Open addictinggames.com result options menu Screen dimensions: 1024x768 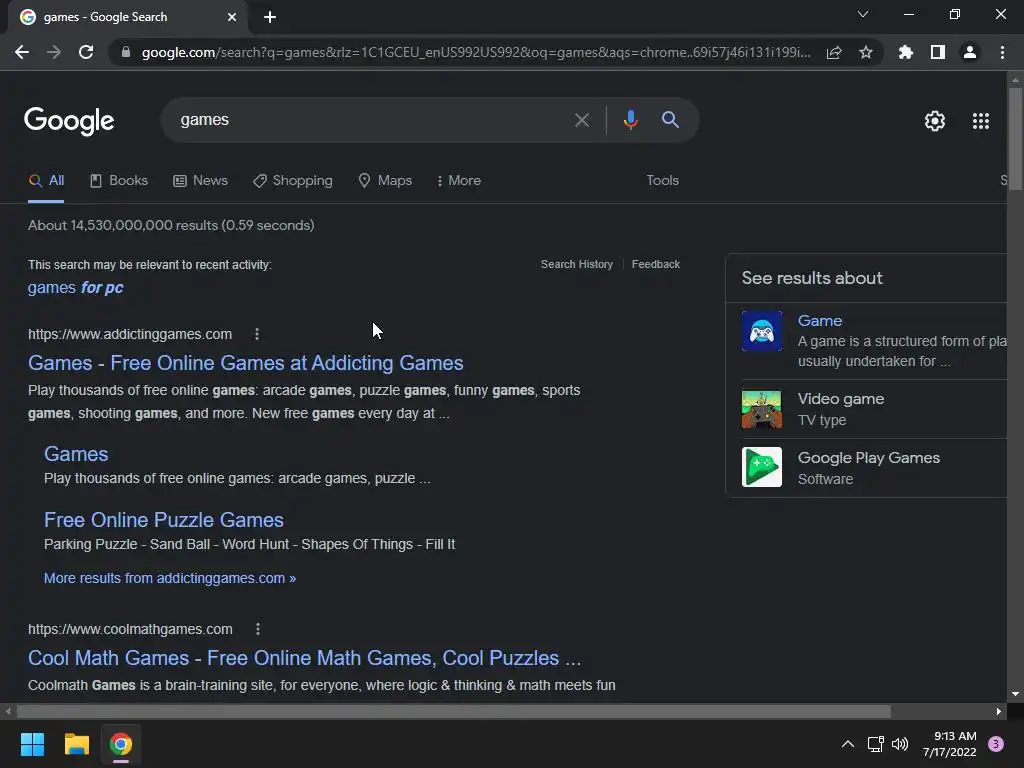coord(257,334)
